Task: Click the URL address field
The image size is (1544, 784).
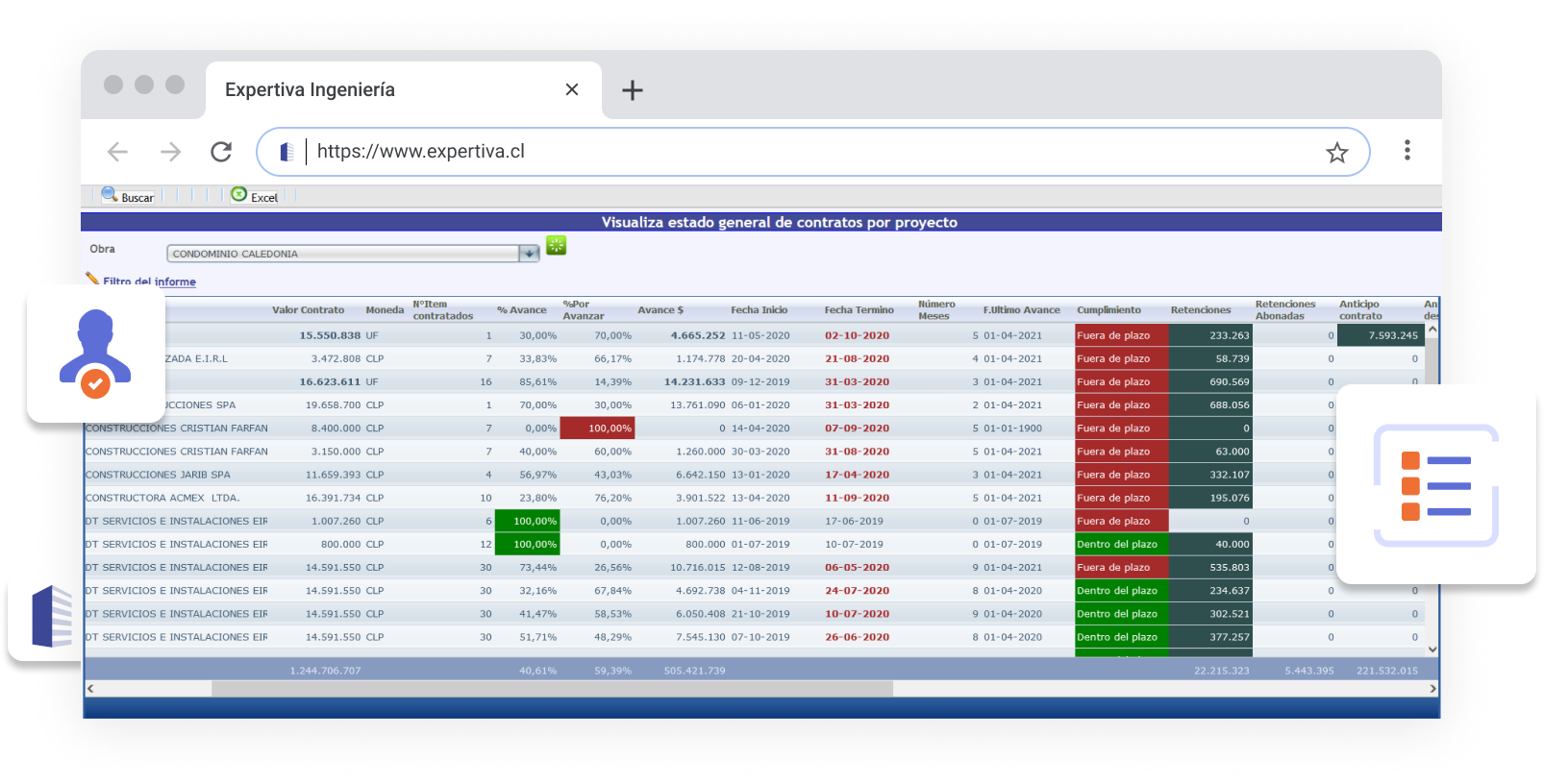Action: [808, 152]
